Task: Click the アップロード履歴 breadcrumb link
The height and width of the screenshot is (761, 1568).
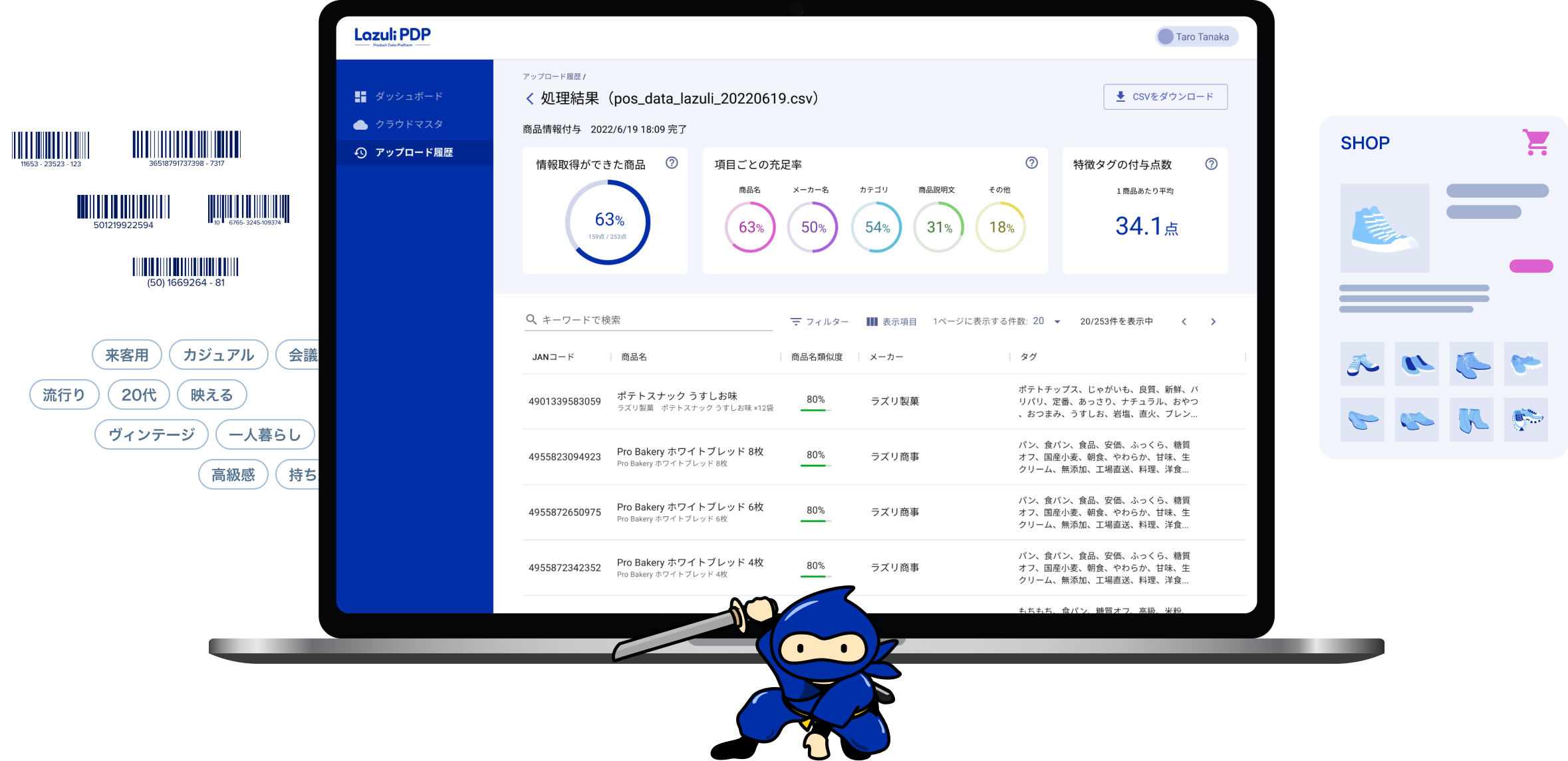Action: [x=551, y=76]
